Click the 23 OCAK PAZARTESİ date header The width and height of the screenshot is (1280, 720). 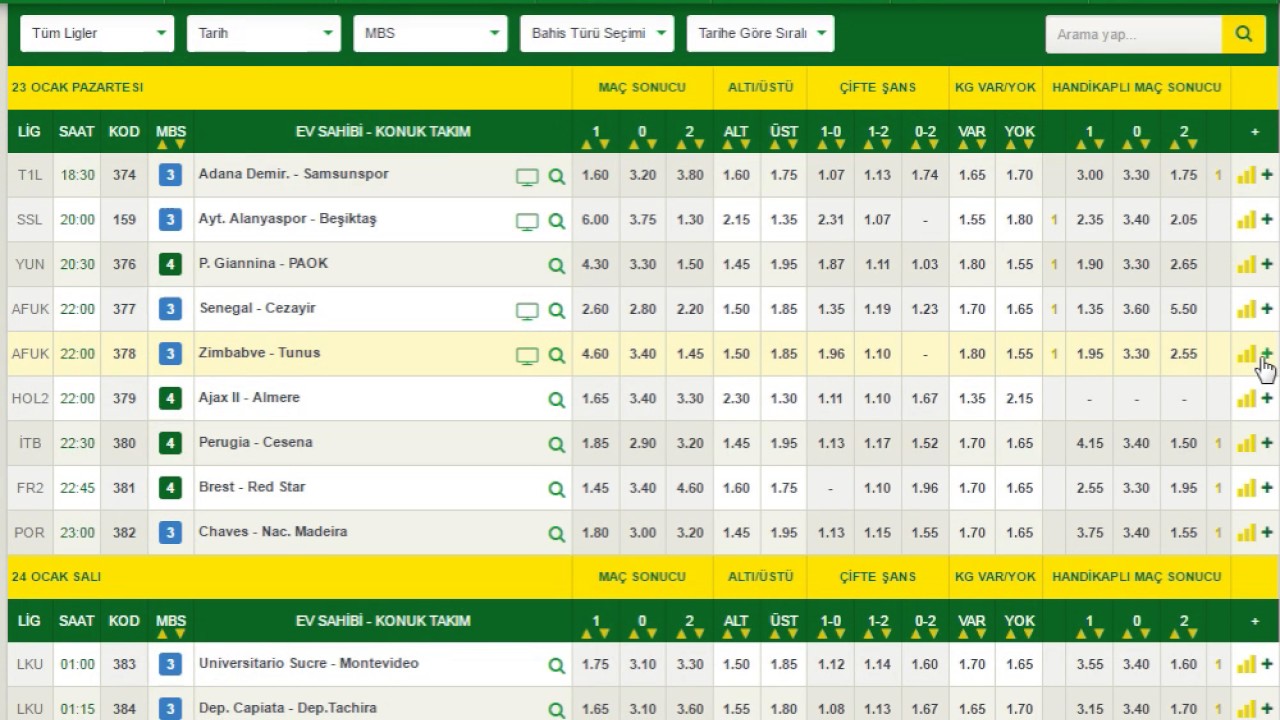[77, 87]
